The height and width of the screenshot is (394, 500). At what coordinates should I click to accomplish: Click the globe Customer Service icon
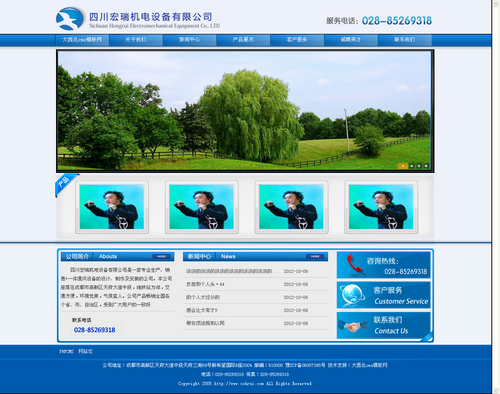point(352,295)
